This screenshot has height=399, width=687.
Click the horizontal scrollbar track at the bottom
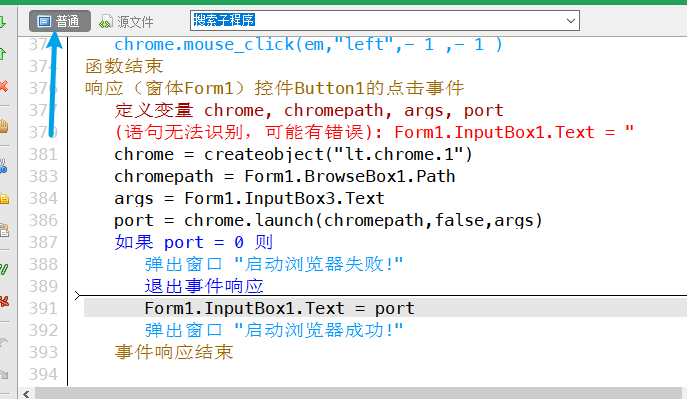[x=358, y=393]
